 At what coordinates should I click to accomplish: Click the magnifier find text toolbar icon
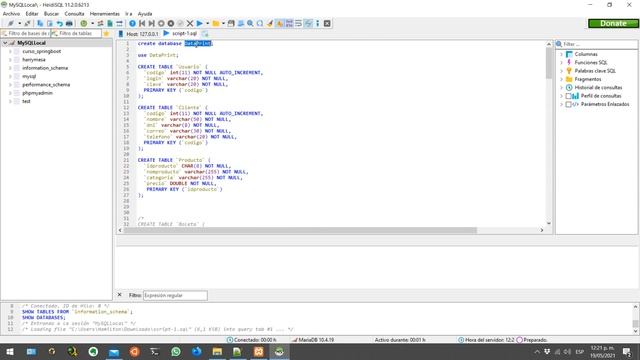[250, 24]
